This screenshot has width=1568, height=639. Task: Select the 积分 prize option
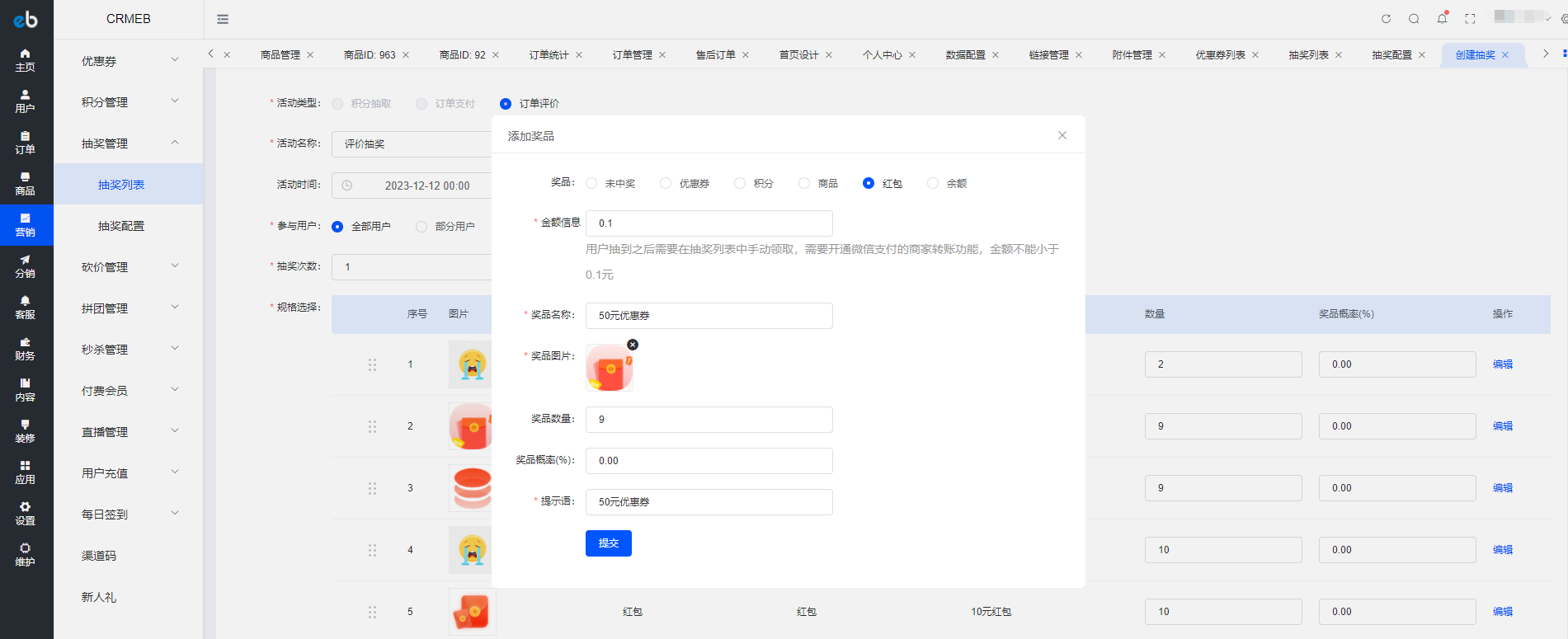click(754, 183)
